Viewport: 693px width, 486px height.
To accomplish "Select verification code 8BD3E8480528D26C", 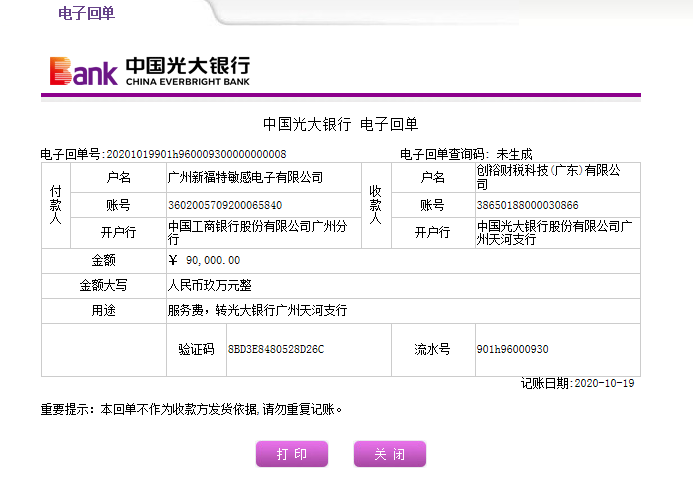I will (x=276, y=349).
